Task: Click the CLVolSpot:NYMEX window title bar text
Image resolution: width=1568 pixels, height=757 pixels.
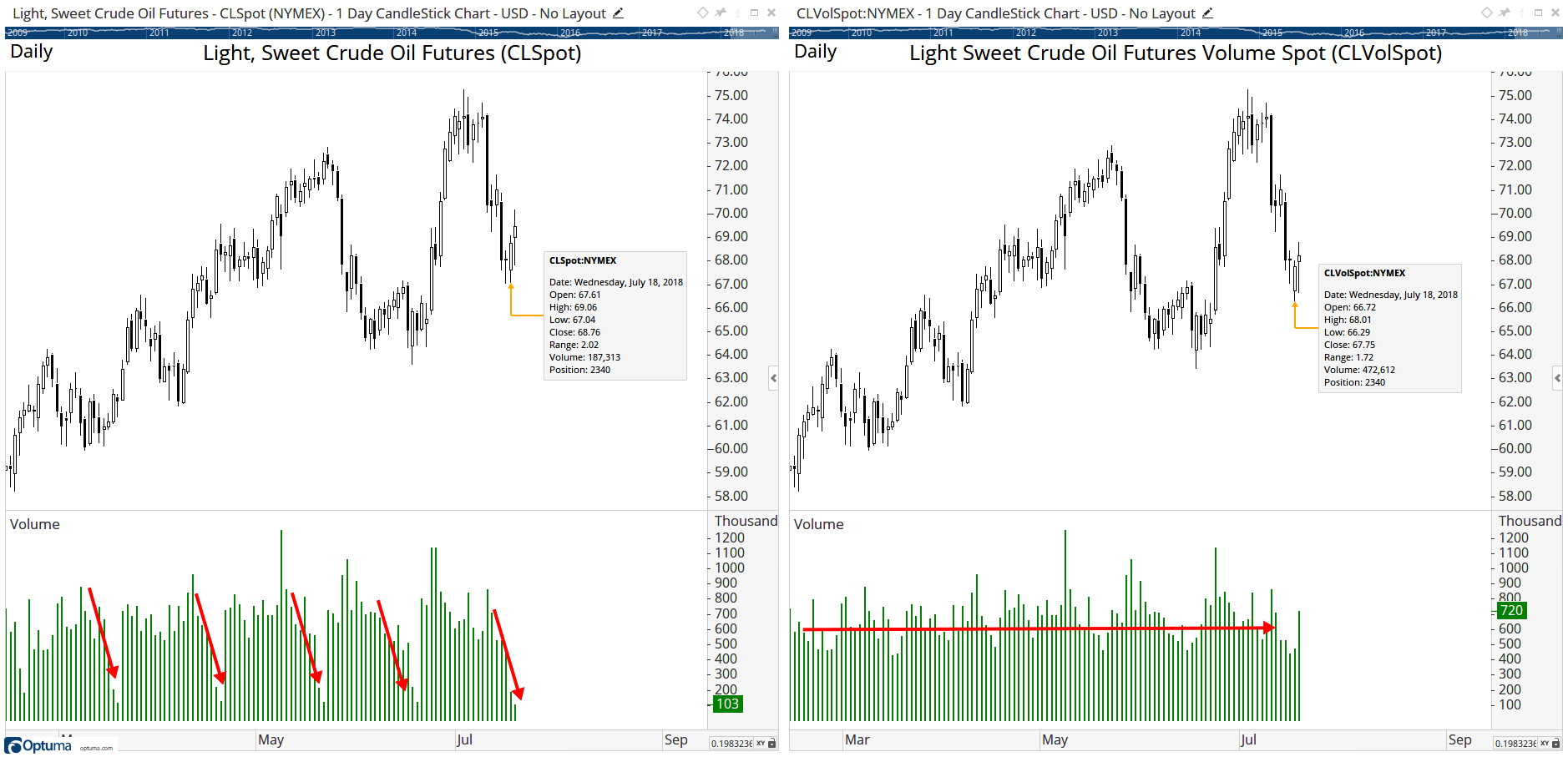Action: 996,13
